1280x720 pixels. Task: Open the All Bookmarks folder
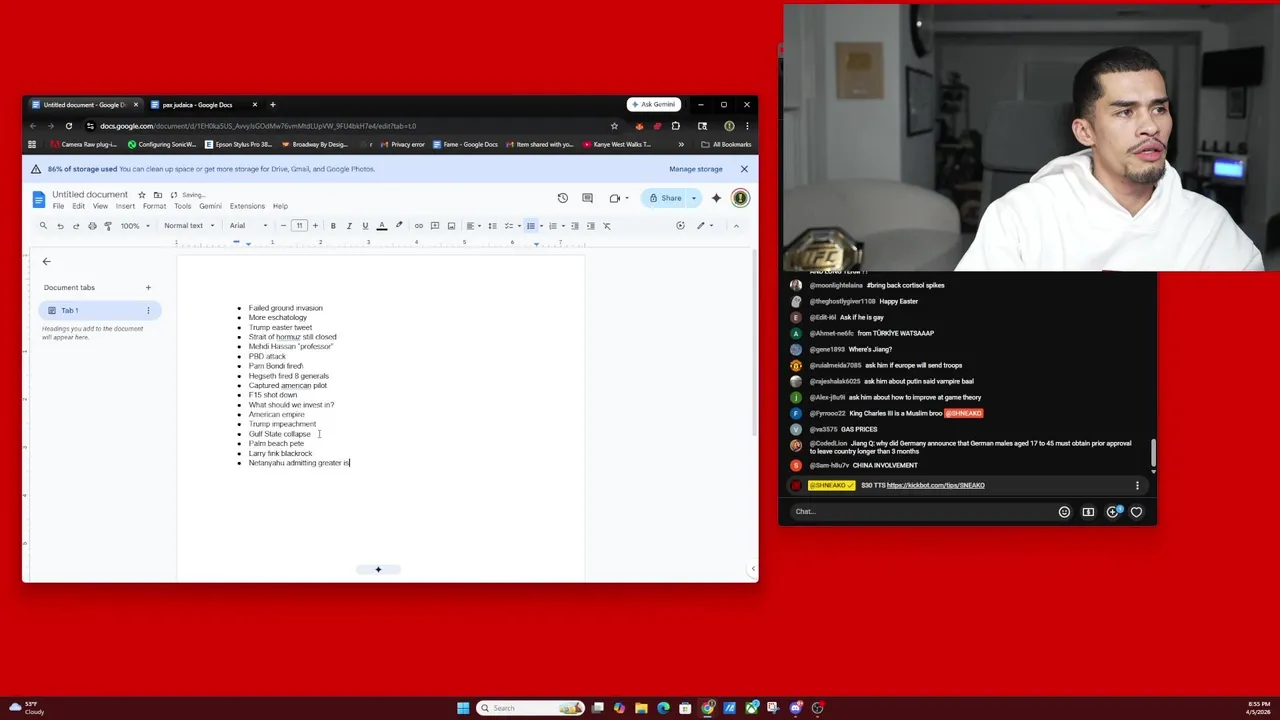tap(727, 144)
